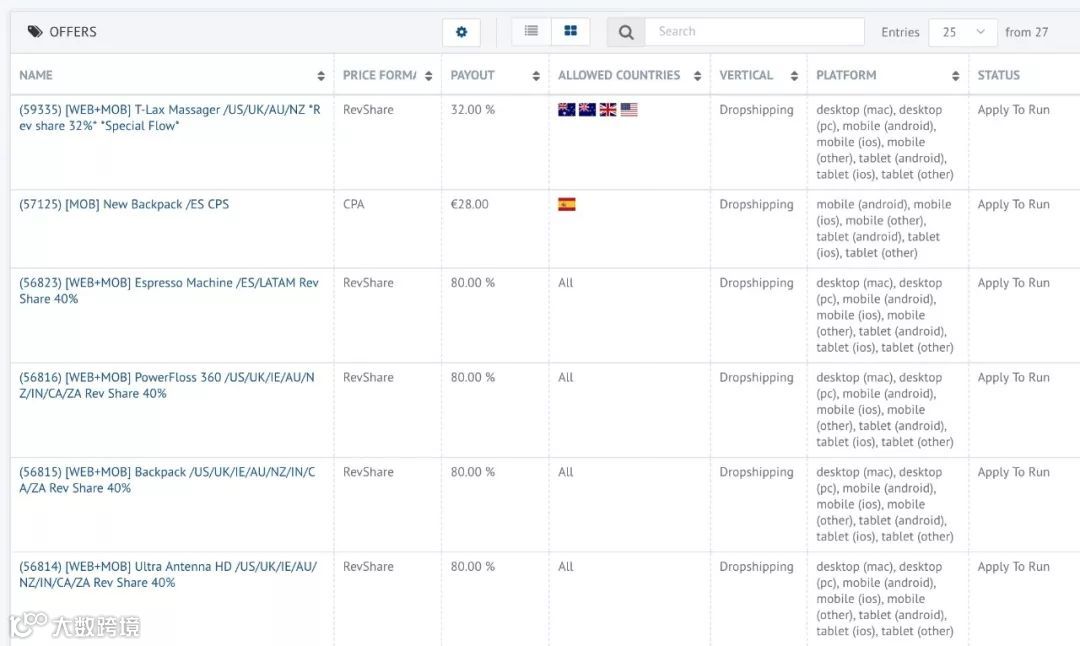This screenshot has height=646, width=1080.
Task: Click the PLATFORM column header text
Action: pos(846,75)
